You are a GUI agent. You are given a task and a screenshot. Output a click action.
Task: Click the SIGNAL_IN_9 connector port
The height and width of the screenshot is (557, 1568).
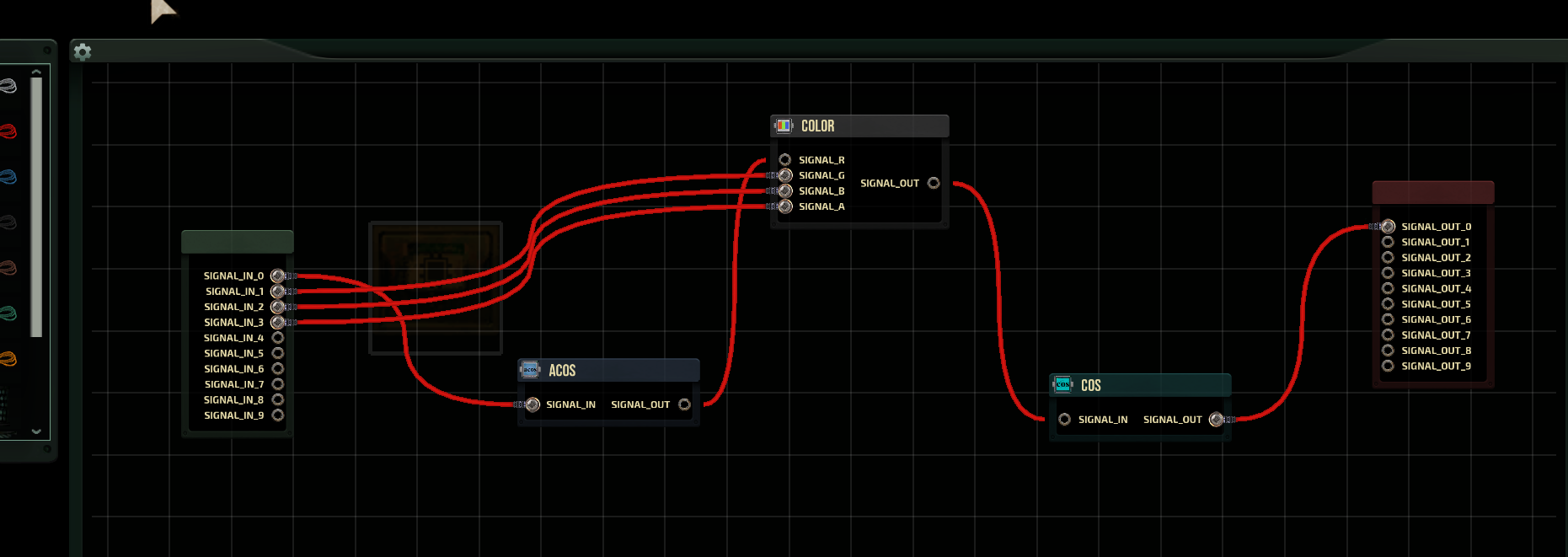[x=278, y=415]
